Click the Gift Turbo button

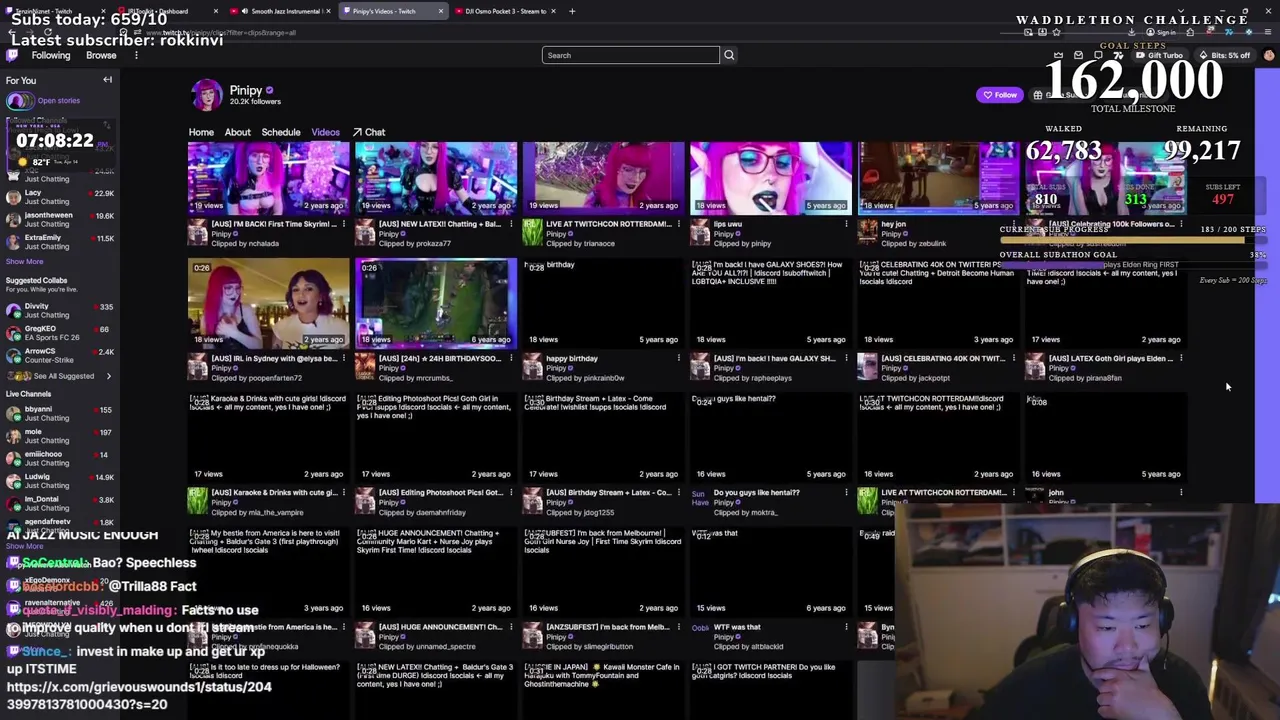click(x=1159, y=55)
